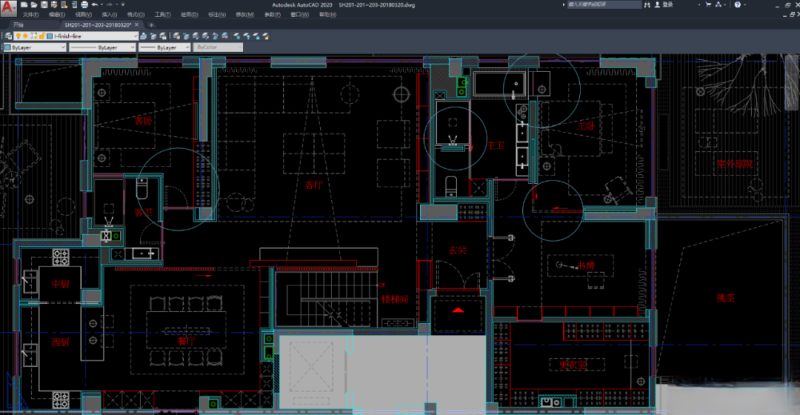The width and height of the screenshot is (800, 415).
Task: Open the AutoCAD application menu logo
Action: point(8,6)
